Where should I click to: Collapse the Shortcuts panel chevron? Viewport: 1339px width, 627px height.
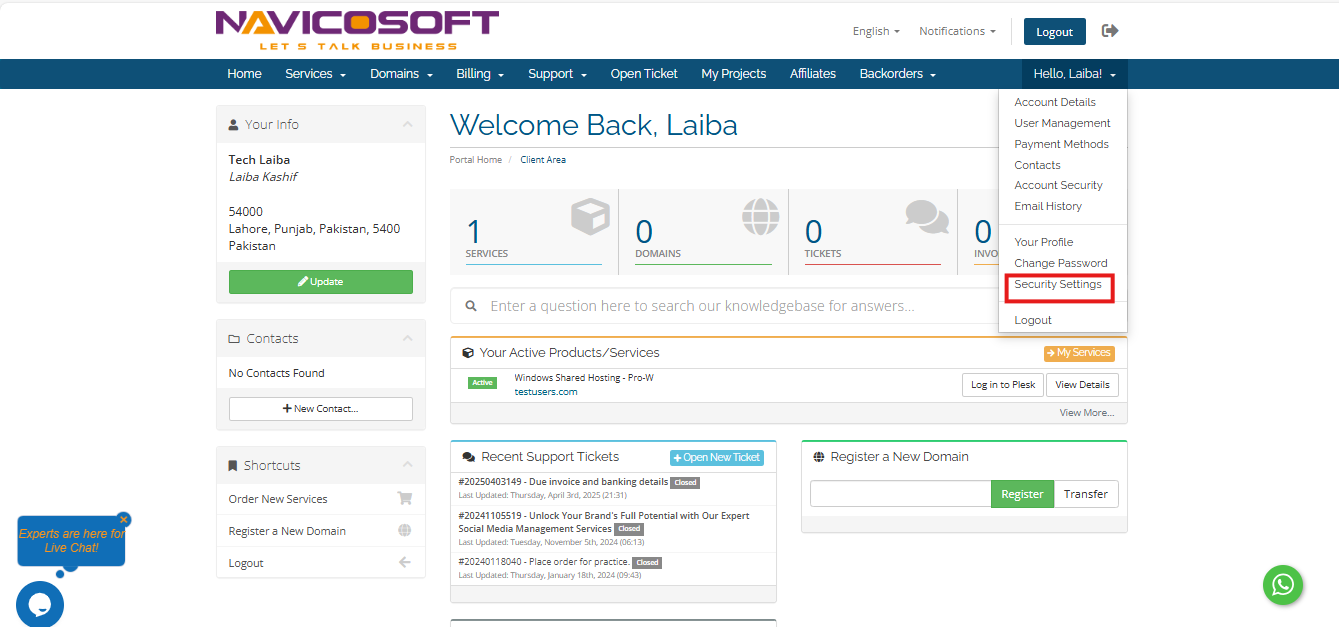[407, 465]
